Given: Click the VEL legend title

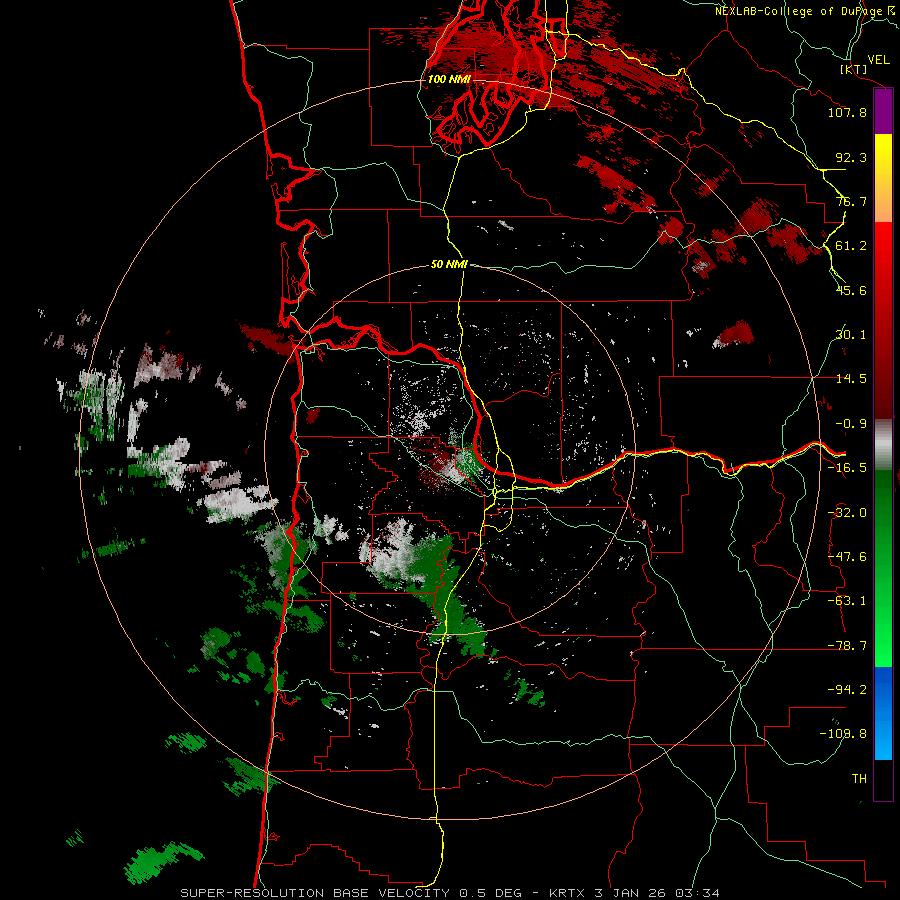Looking at the screenshot, I should 878,60.
